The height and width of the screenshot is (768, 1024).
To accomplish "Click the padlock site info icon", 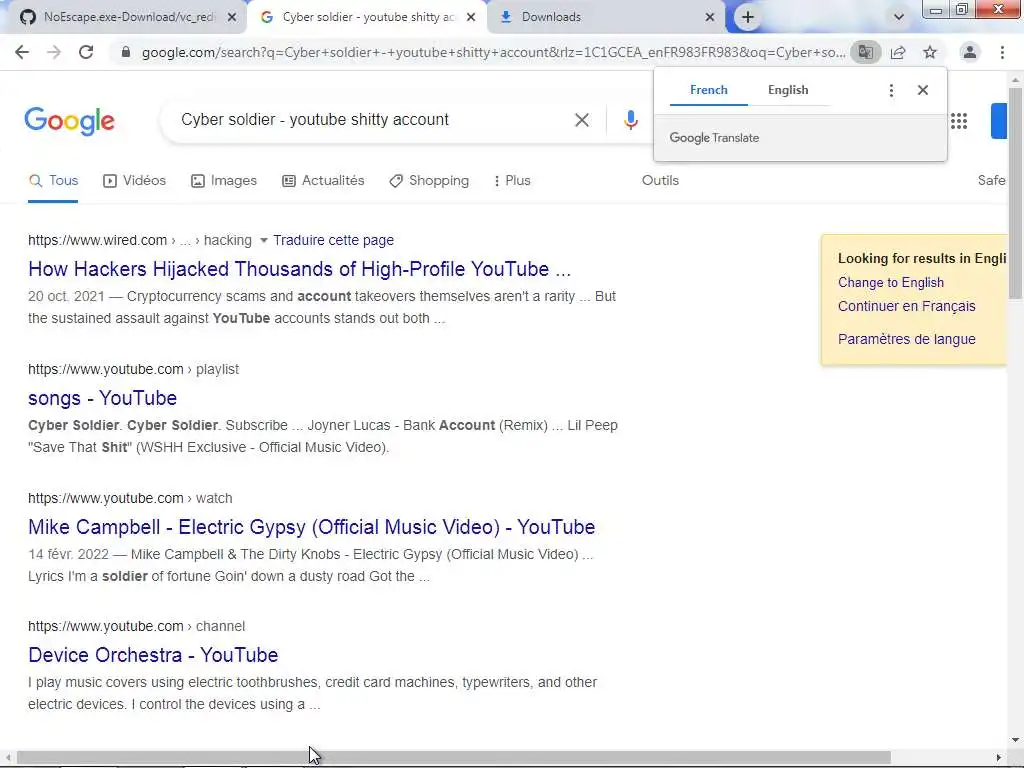I will click(125, 52).
